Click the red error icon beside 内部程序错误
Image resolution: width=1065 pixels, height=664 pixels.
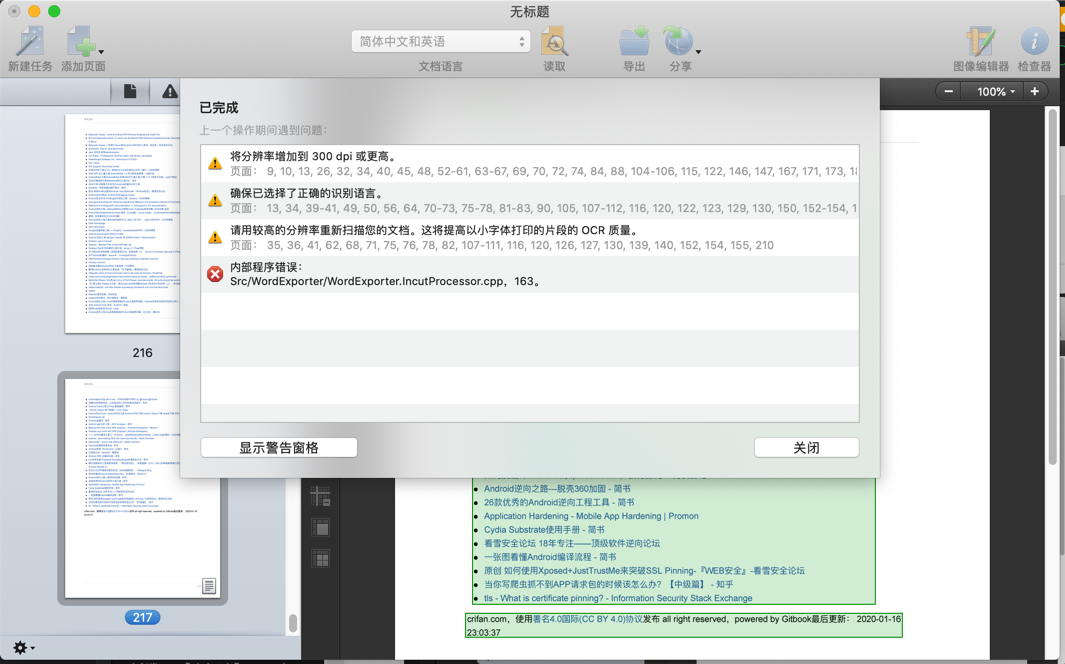tap(215, 274)
